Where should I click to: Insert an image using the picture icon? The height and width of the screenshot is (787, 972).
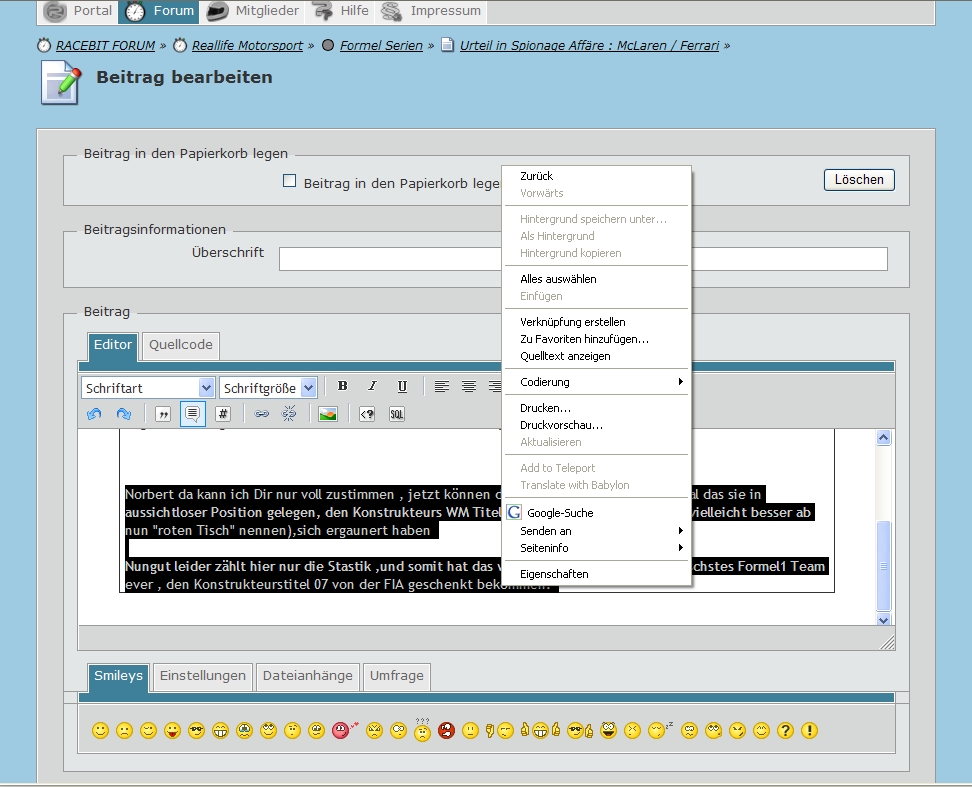click(327, 414)
